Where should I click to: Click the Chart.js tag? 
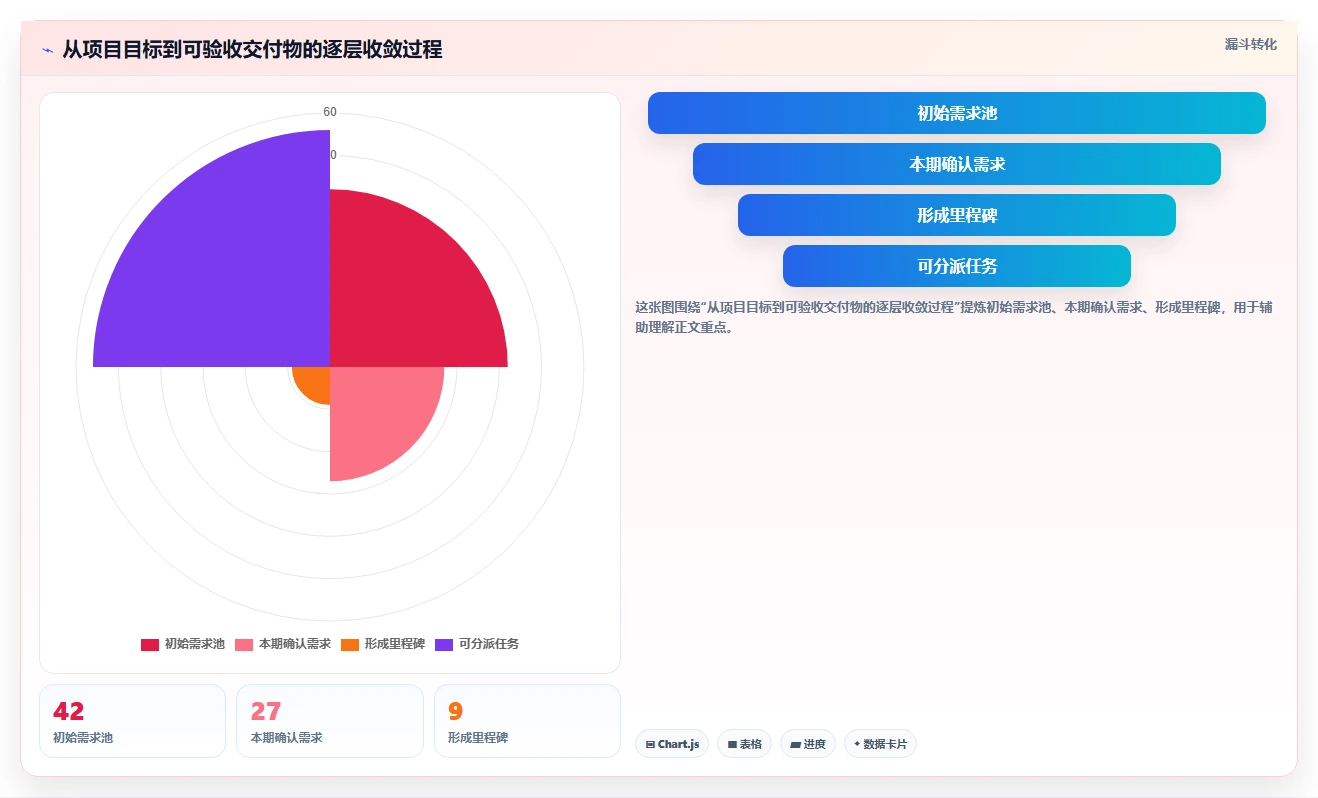click(x=672, y=744)
